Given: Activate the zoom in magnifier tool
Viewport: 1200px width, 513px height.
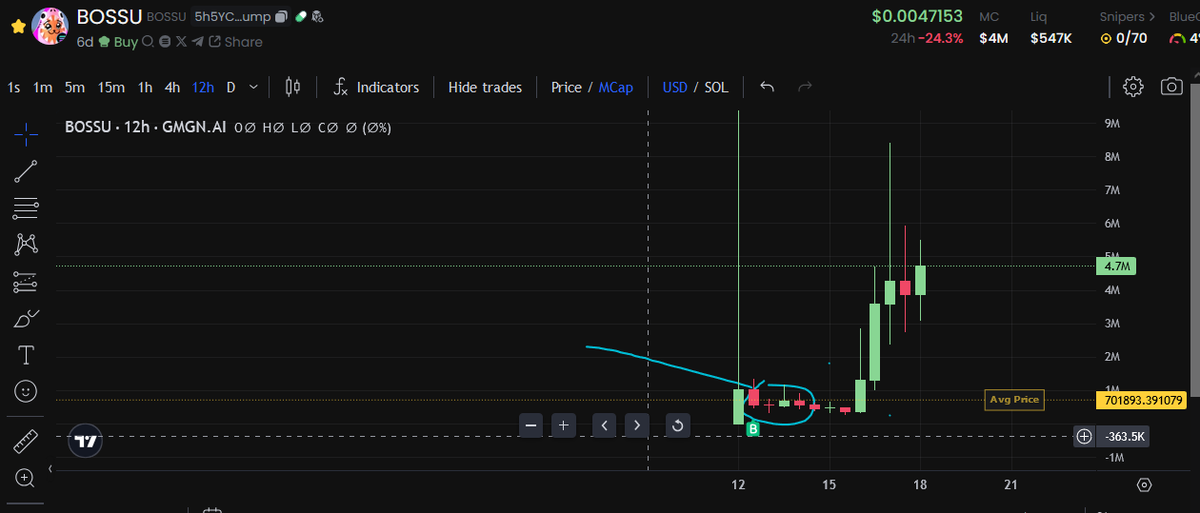Looking at the screenshot, I should [x=27, y=477].
